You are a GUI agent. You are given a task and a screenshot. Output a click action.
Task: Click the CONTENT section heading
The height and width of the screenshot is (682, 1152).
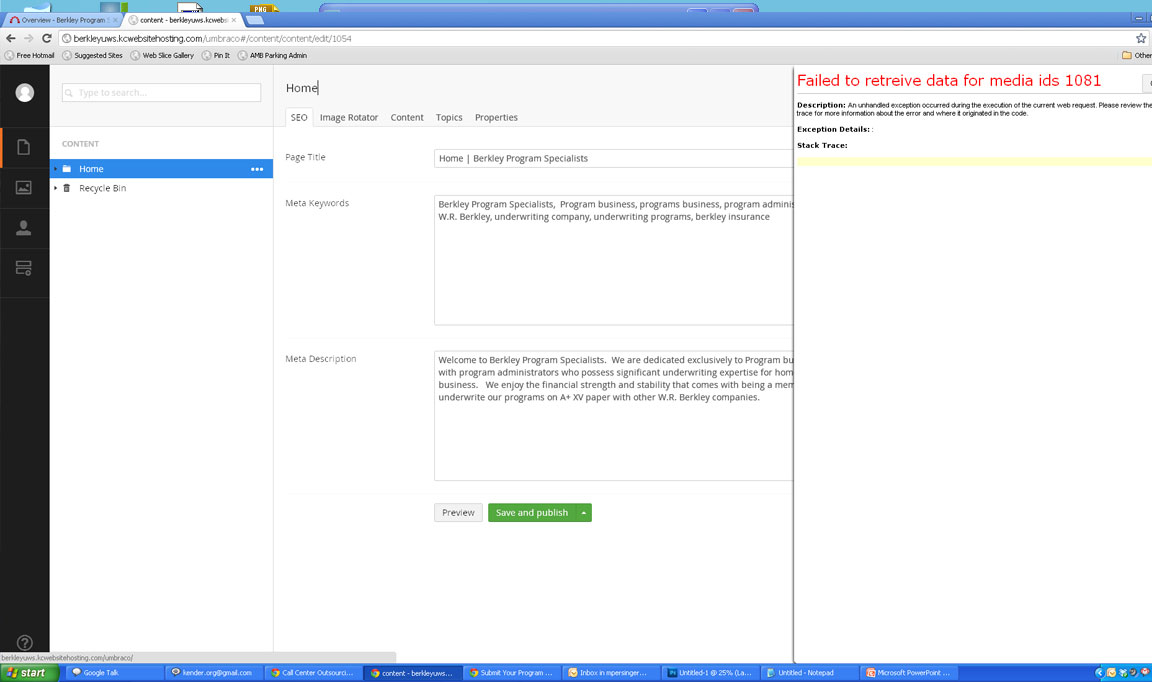point(80,144)
